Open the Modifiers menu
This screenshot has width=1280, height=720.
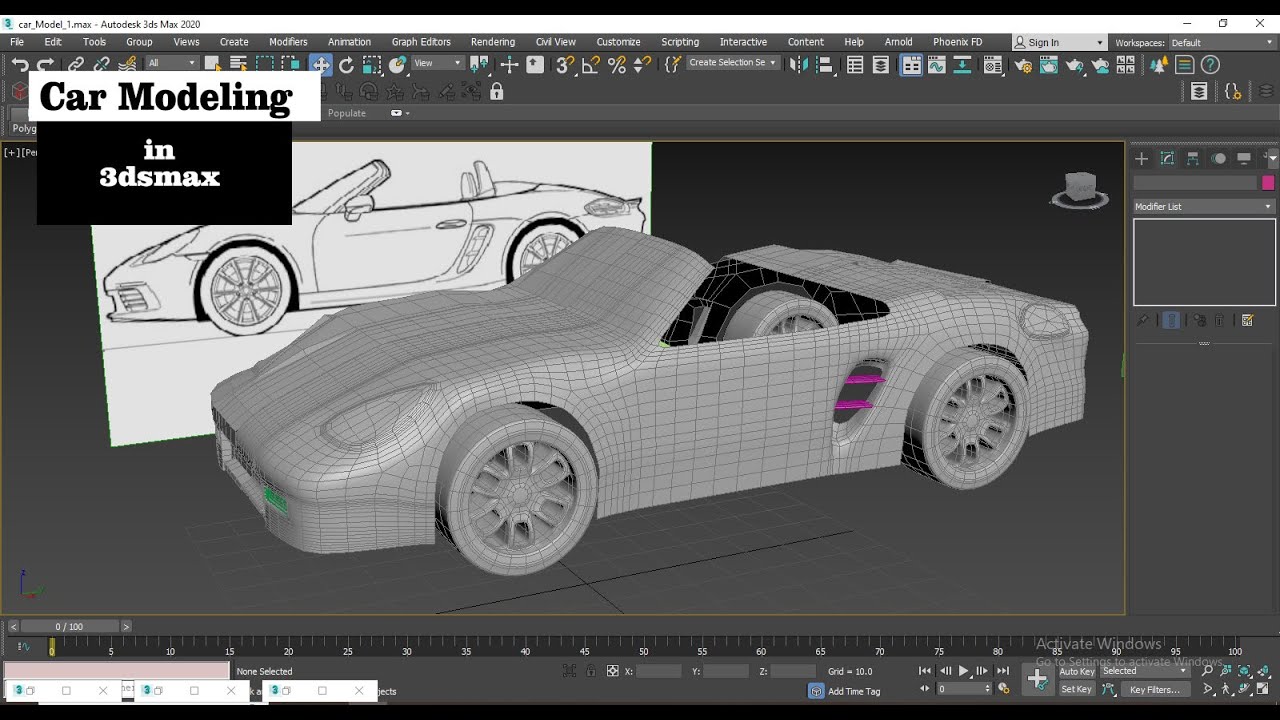[288, 42]
